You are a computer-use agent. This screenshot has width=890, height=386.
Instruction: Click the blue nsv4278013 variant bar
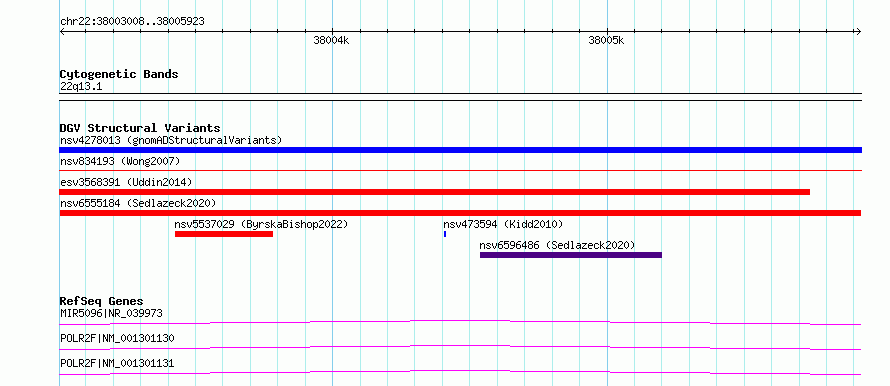[x=460, y=150]
